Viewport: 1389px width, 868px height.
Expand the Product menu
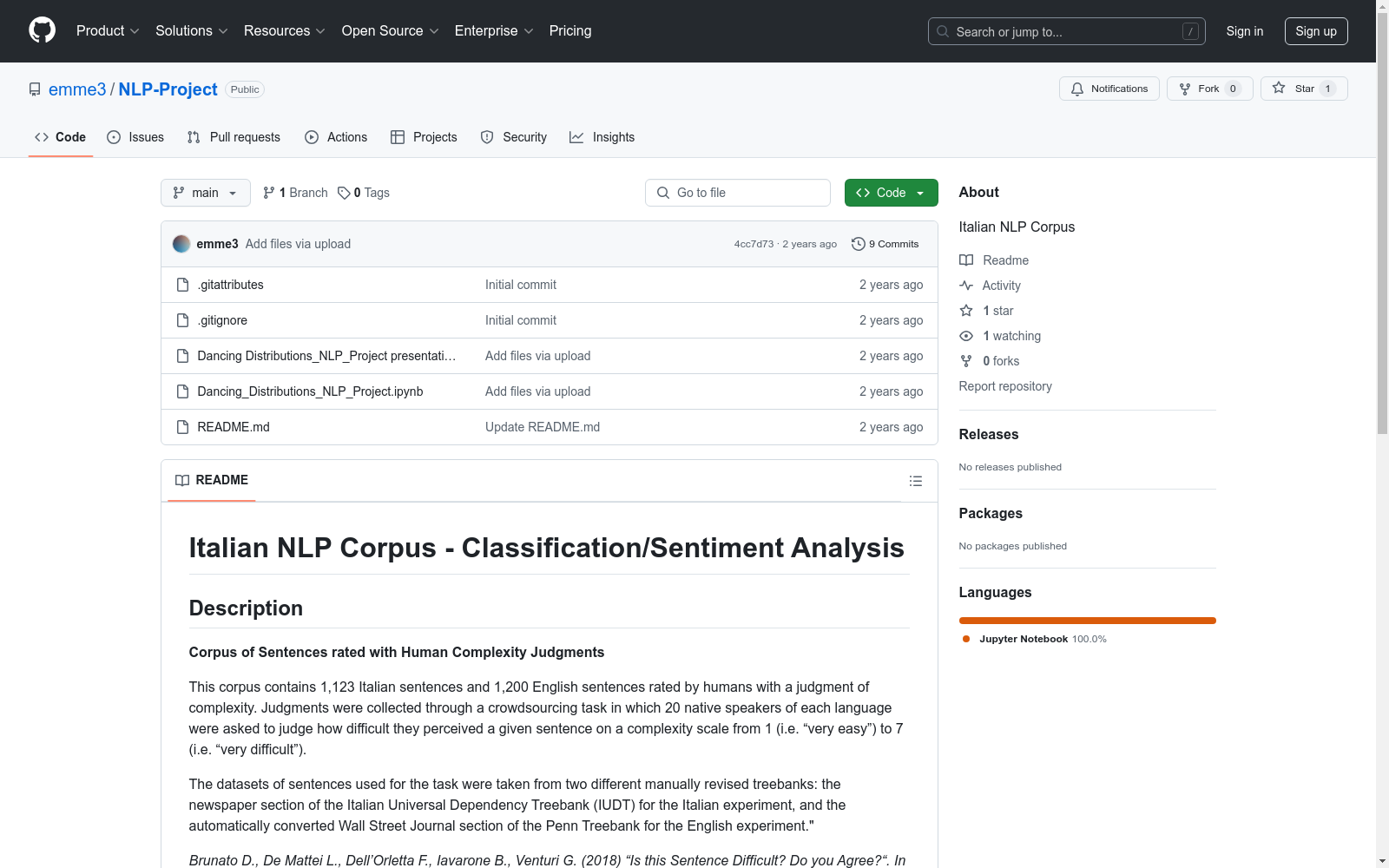point(108,31)
